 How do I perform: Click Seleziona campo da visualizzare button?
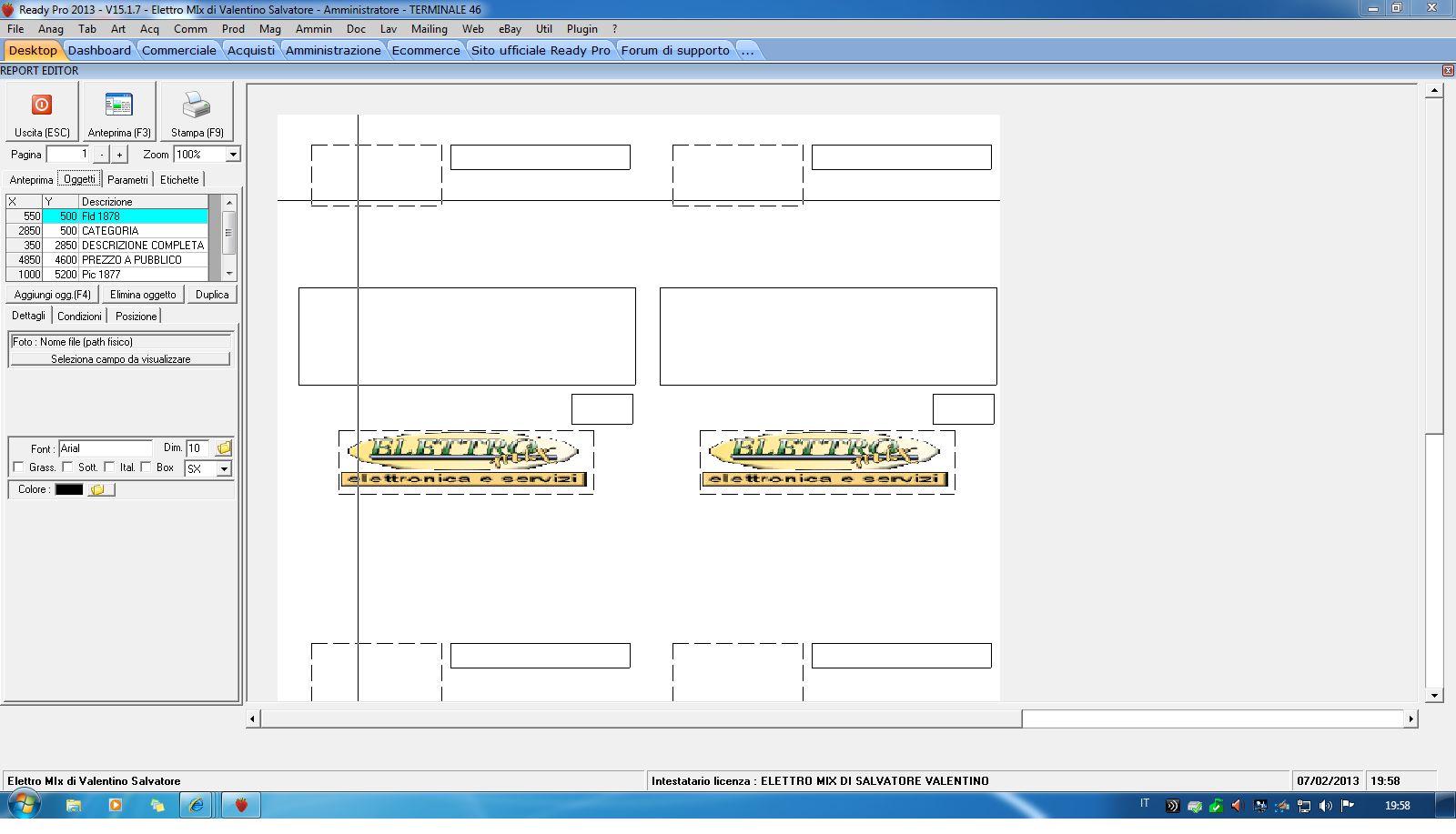point(120,359)
